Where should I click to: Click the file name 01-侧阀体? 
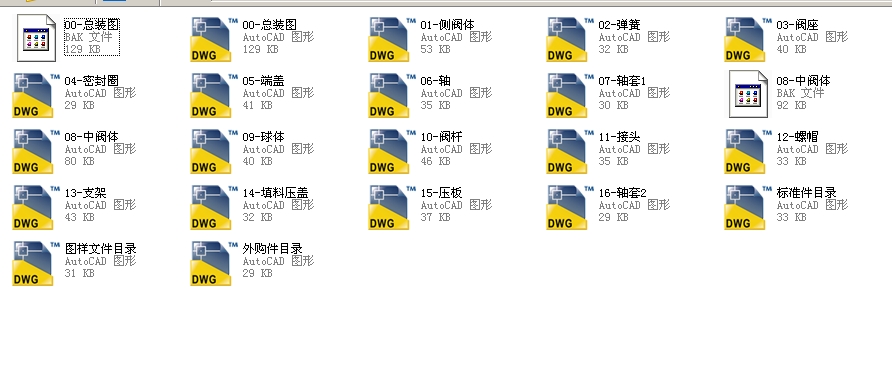(447, 25)
